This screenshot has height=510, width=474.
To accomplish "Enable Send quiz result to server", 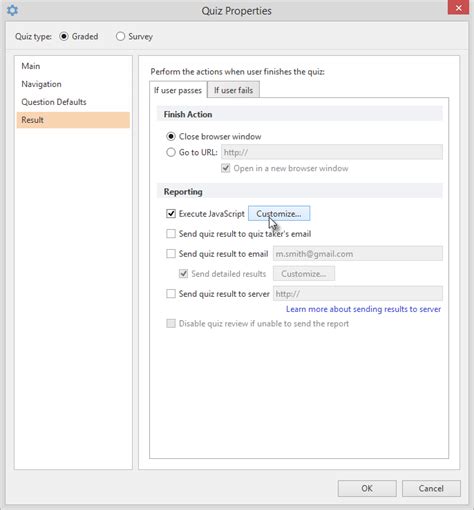I will coord(171,294).
